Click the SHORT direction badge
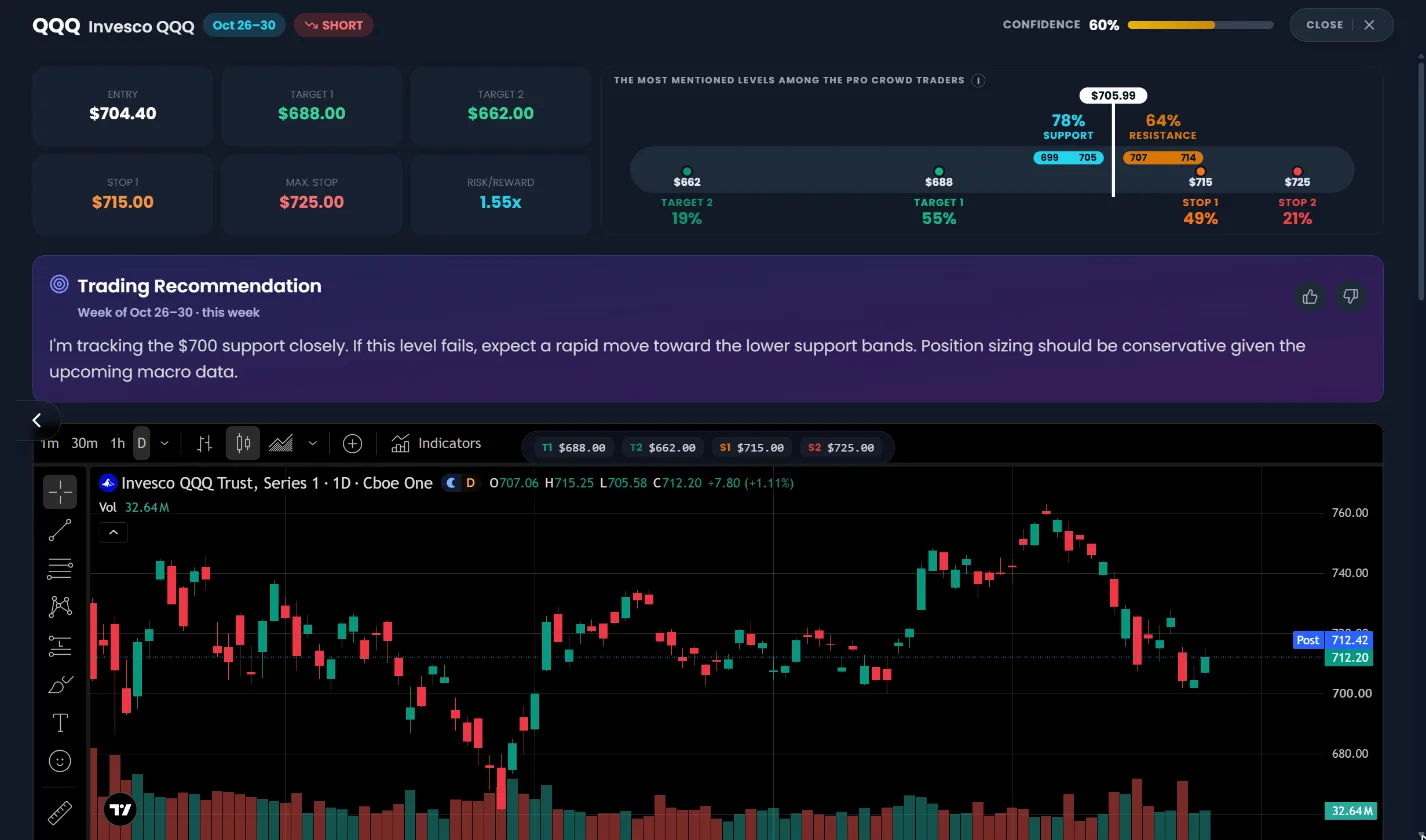Screen dimensions: 1426x840 pos(333,25)
